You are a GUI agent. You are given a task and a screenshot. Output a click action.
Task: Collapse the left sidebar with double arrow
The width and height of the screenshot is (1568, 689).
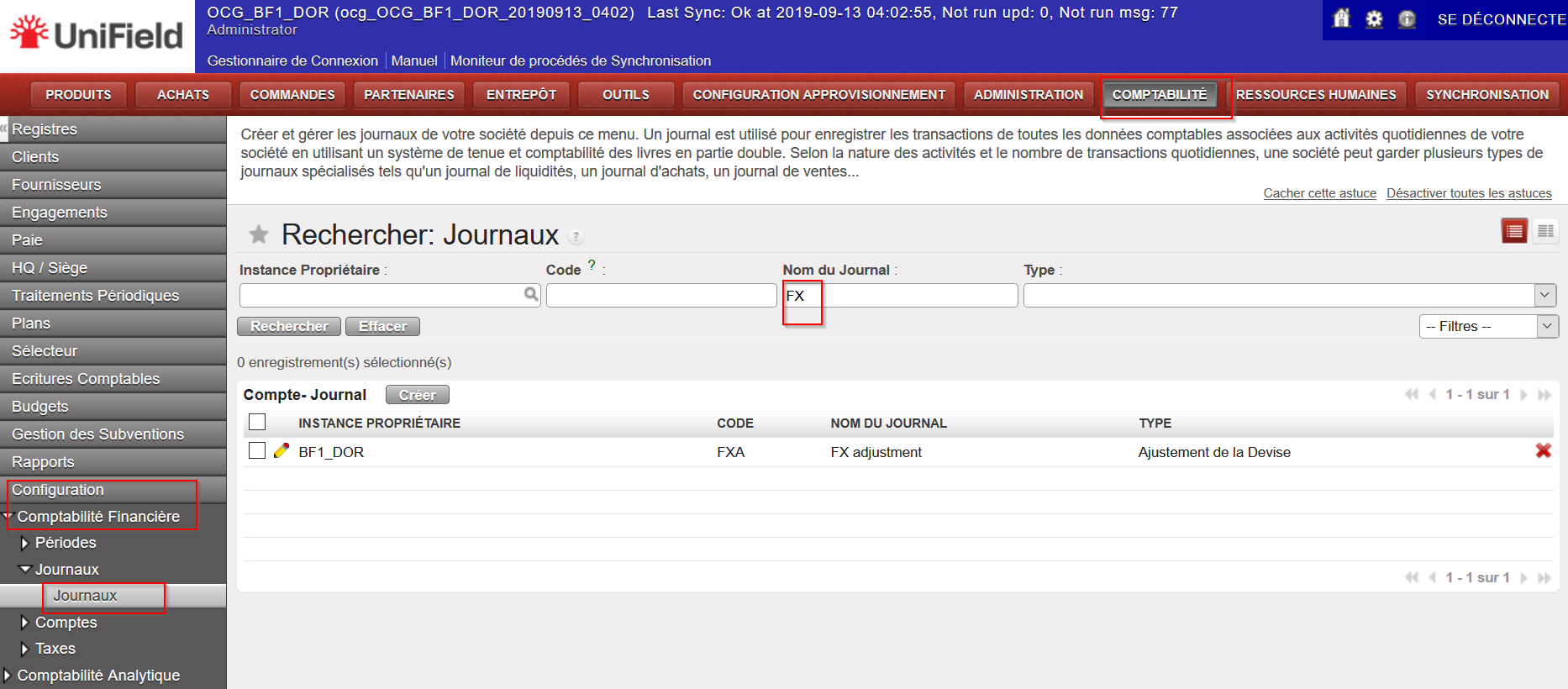pos(3,128)
